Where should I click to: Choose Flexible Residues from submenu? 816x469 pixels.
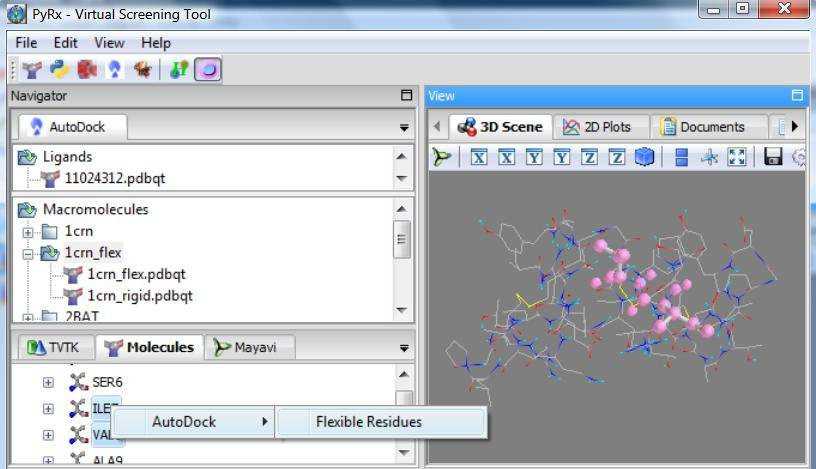(x=381, y=422)
